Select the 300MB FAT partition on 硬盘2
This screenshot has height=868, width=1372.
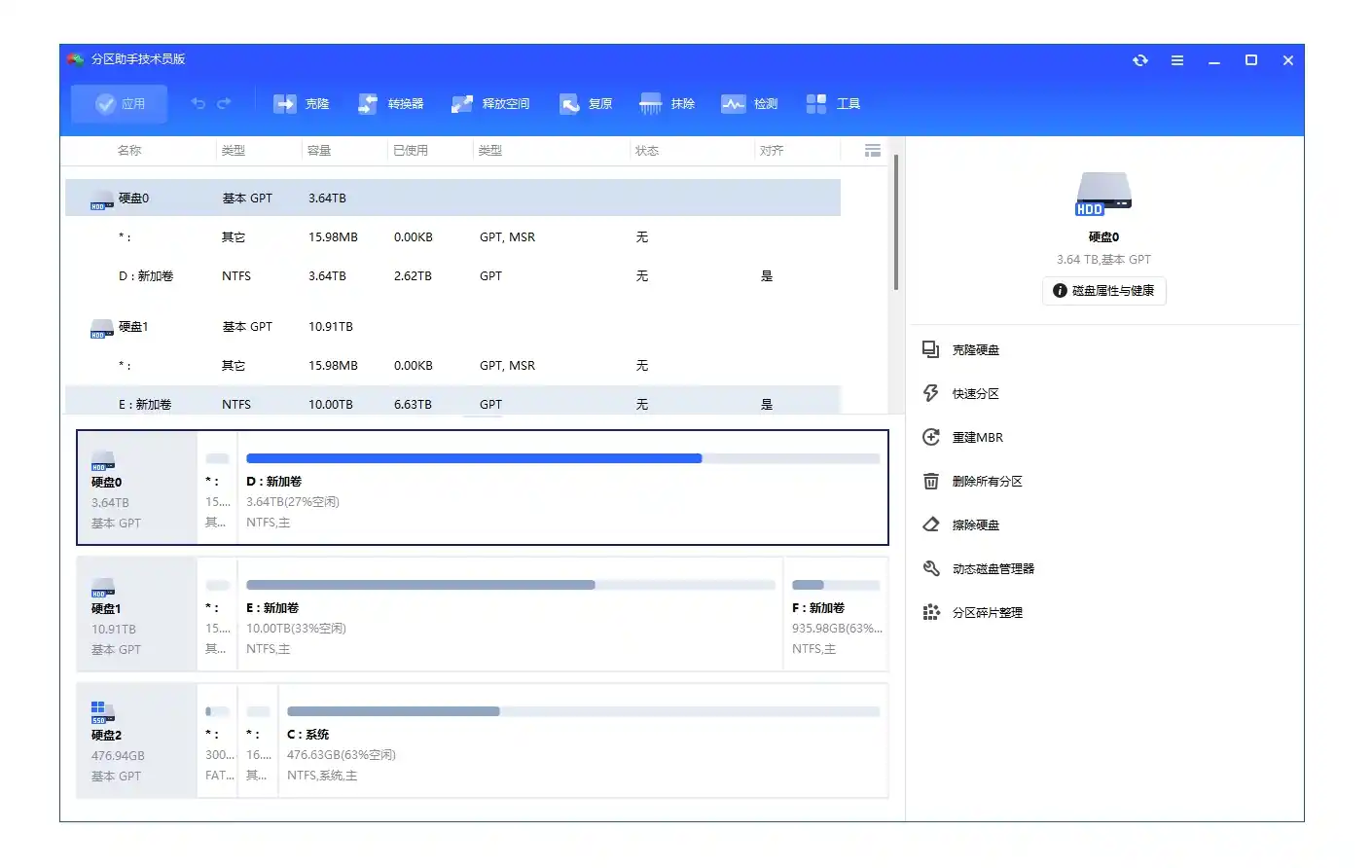(218, 741)
